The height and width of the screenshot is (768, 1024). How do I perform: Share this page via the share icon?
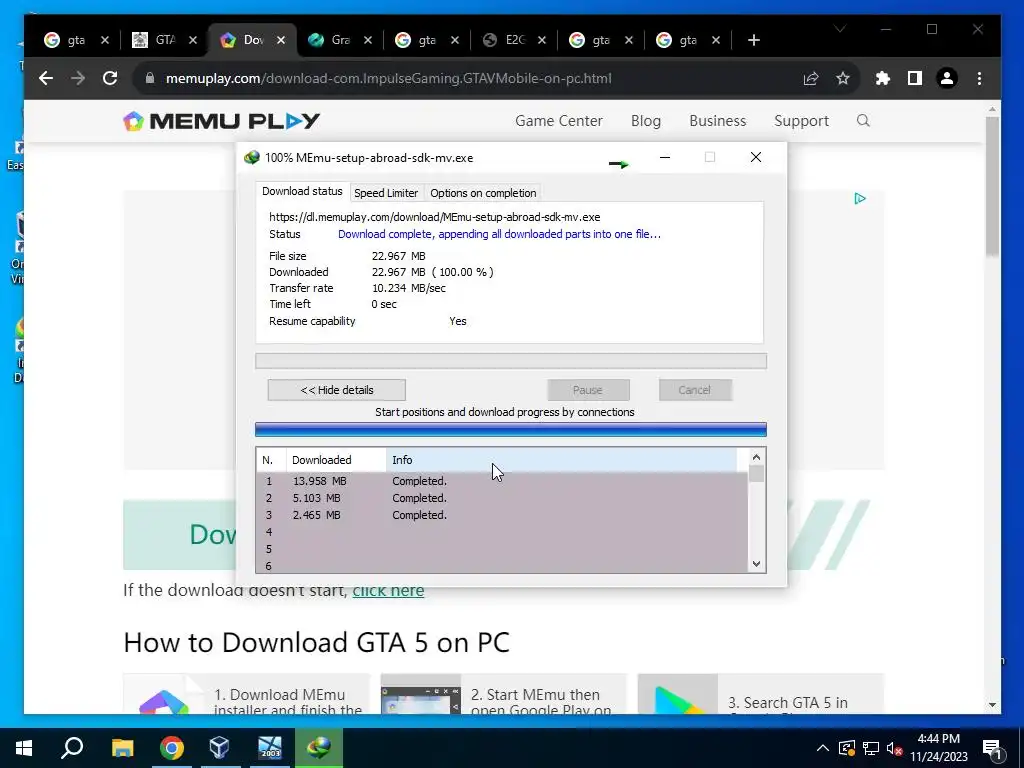[x=810, y=78]
